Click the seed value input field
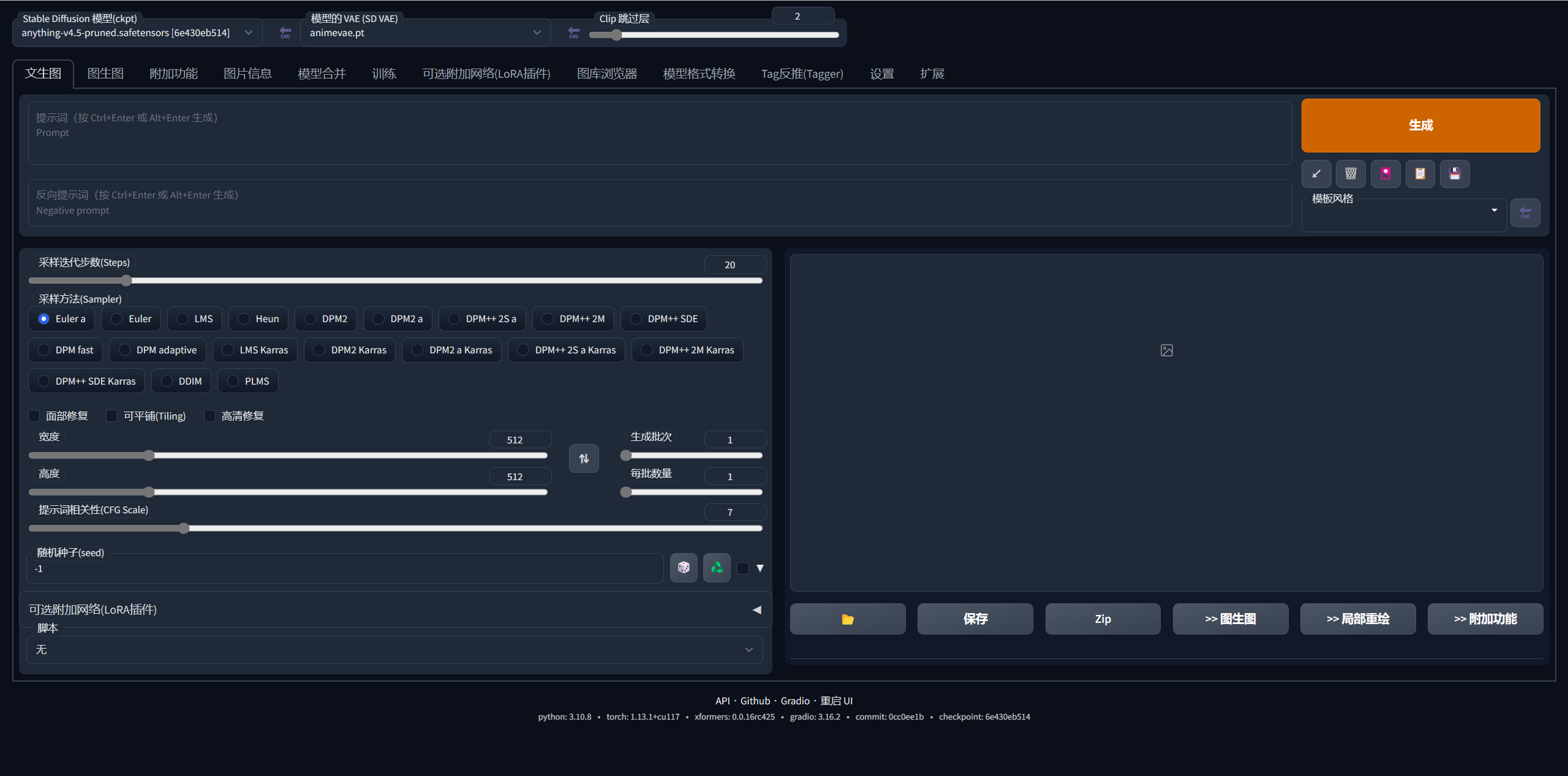This screenshot has height=776, width=1568. coord(345,569)
